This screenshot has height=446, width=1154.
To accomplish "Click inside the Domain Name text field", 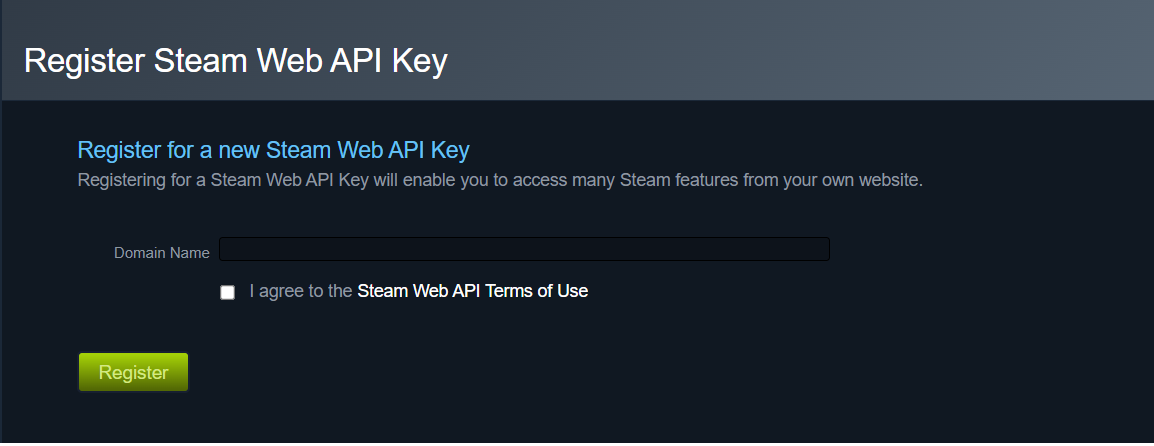I will (524, 249).
